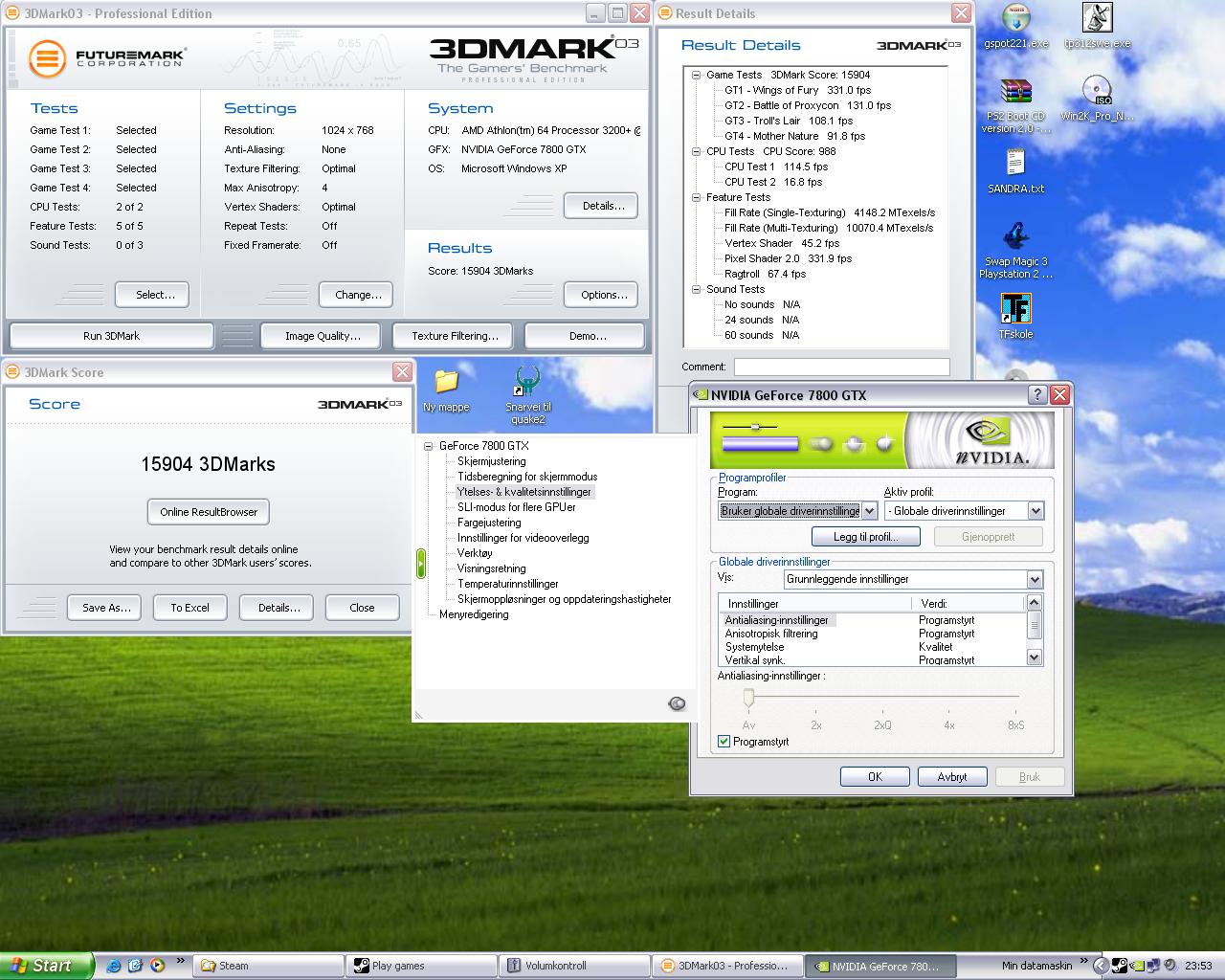
Task: Click the Start button
Action: (x=47, y=966)
